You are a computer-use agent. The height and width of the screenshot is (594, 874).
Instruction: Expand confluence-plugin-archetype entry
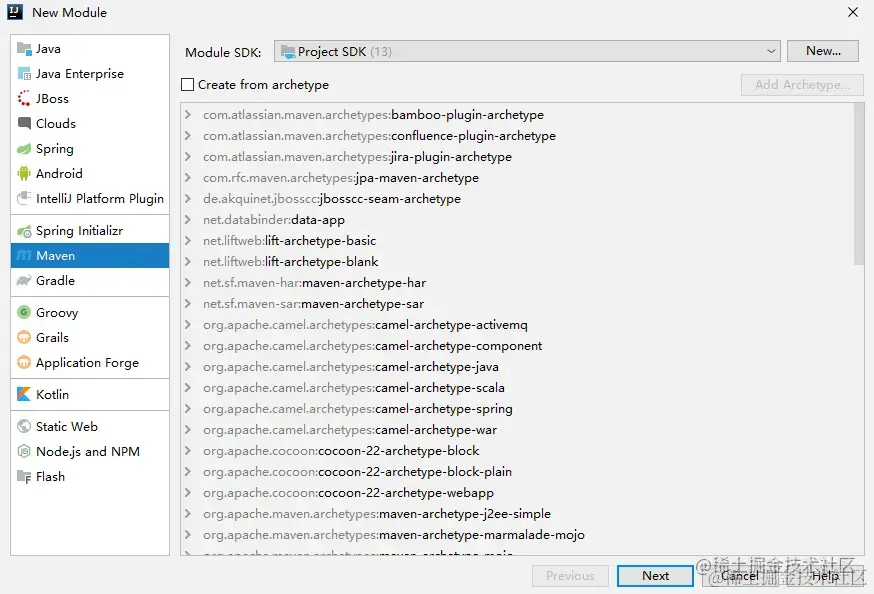pyautogui.click(x=188, y=135)
